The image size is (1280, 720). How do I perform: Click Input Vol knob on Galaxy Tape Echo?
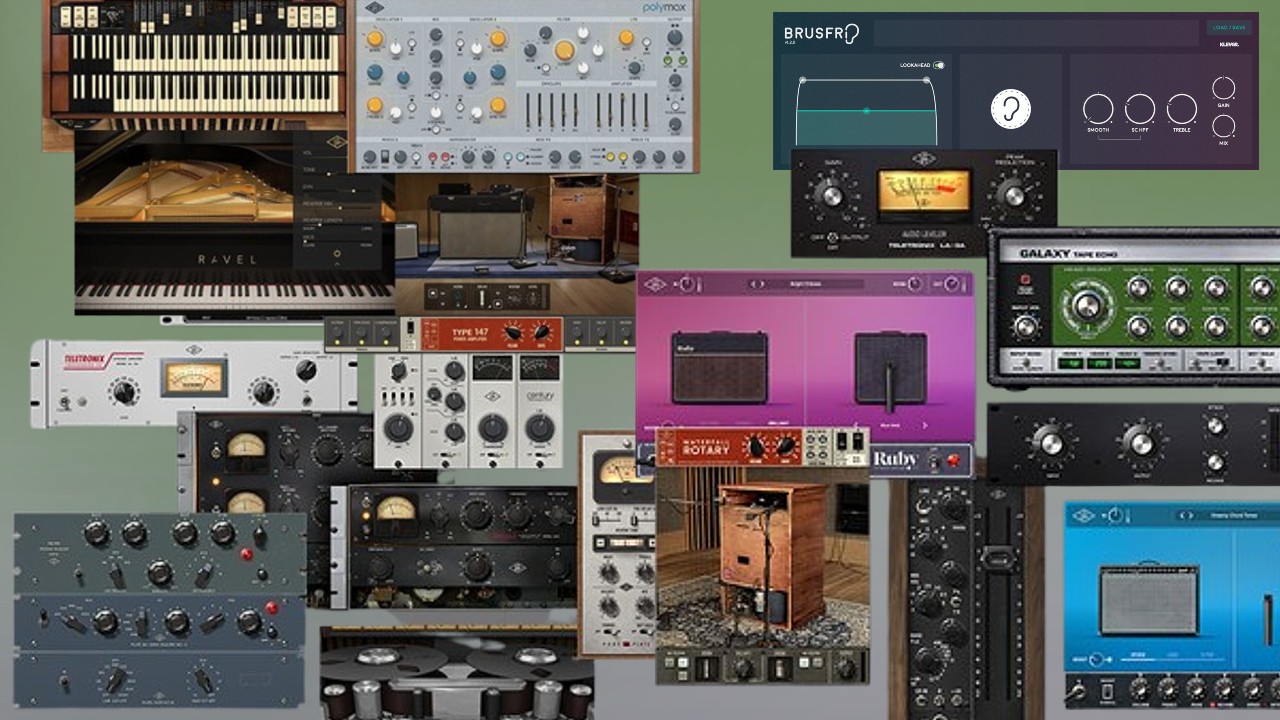tap(1024, 327)
